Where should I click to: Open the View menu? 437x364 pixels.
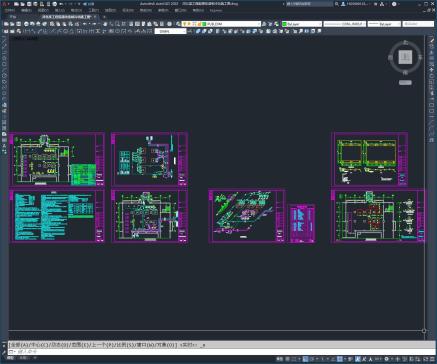tap(43, 10)
